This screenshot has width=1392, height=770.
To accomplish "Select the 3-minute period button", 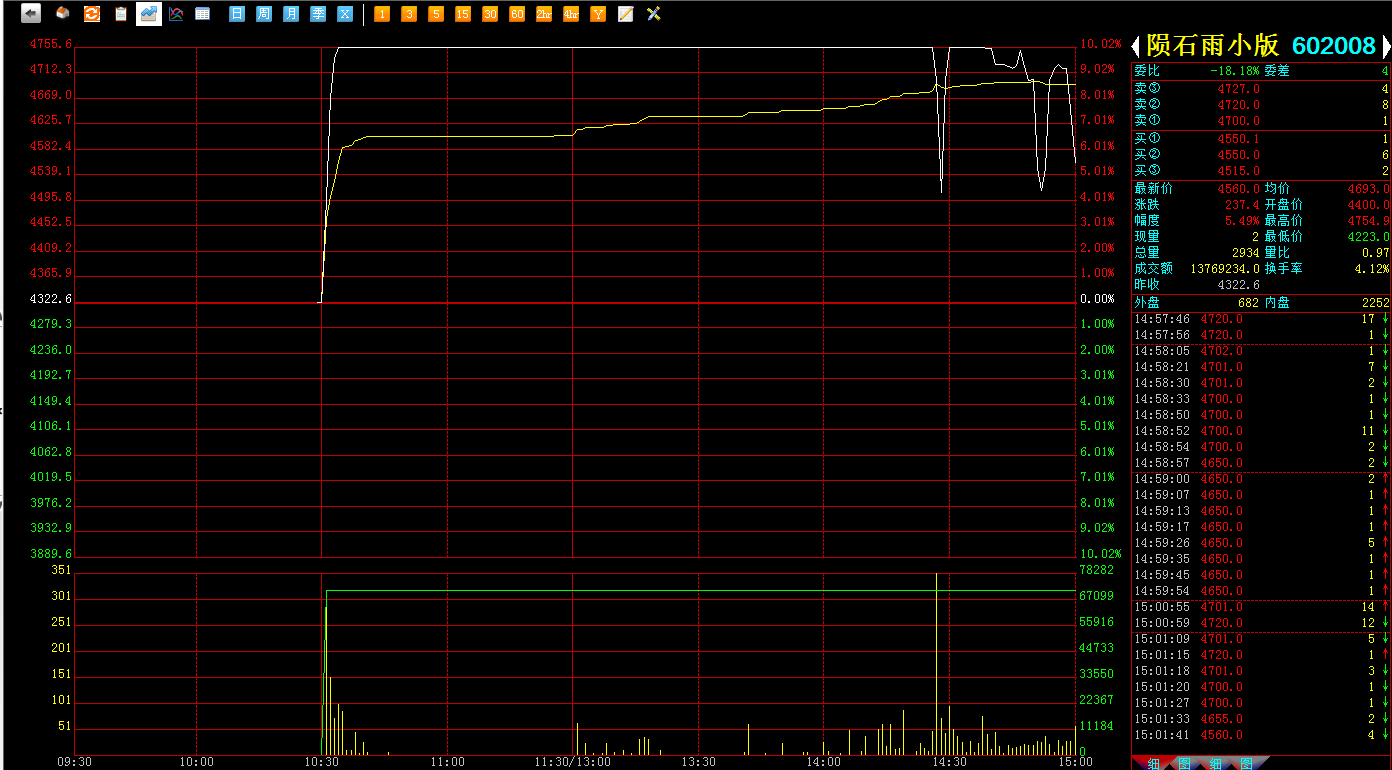I will pos(409,14).
